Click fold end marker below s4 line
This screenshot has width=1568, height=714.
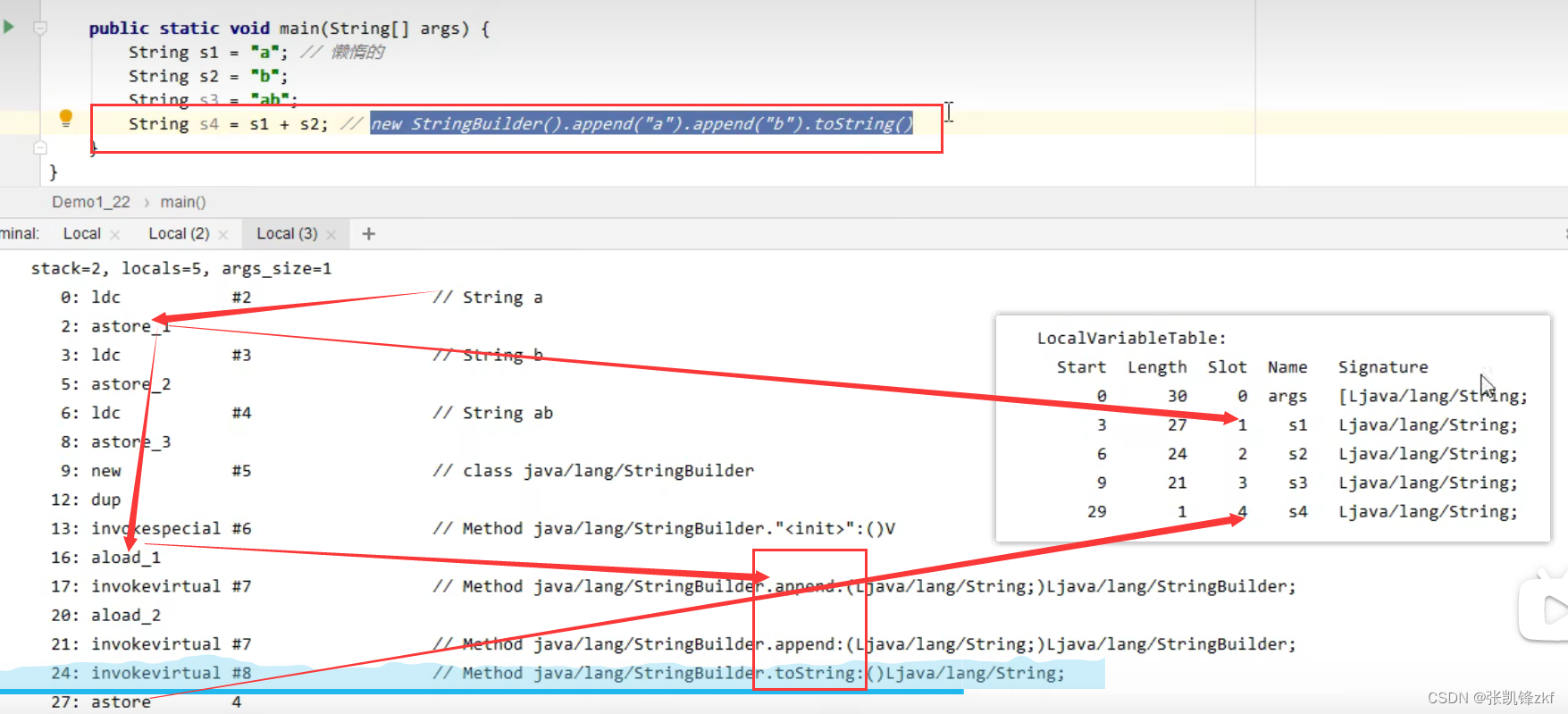pos(40,147)
